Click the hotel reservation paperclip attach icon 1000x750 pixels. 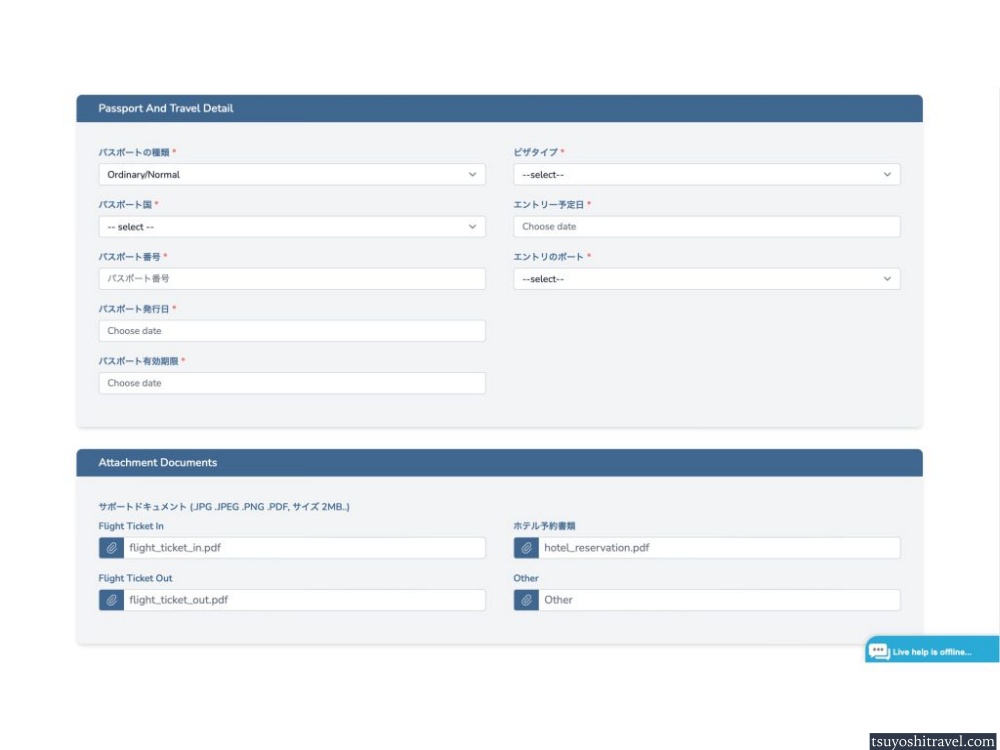(526, 548)
